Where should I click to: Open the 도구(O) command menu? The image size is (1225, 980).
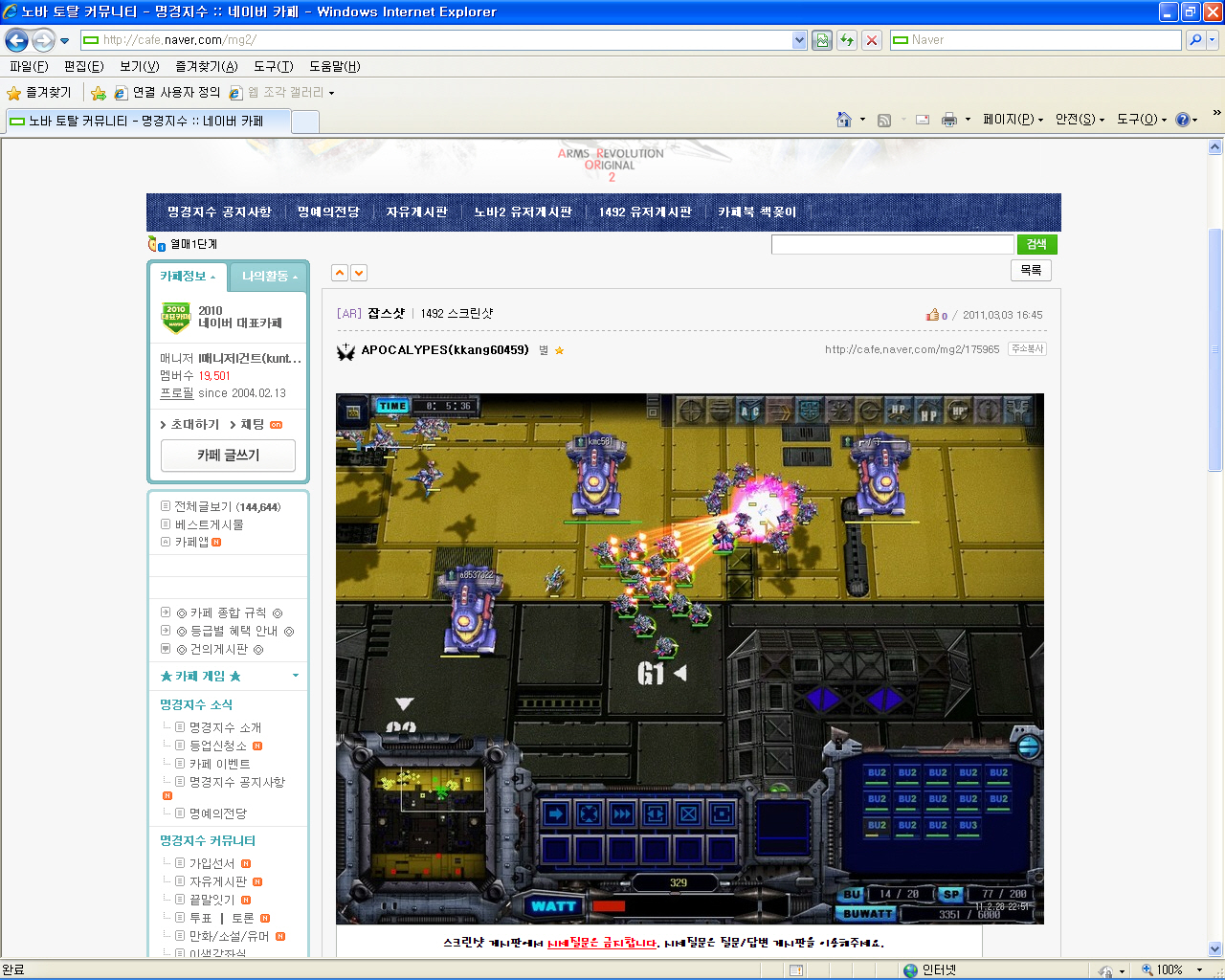1142,120
